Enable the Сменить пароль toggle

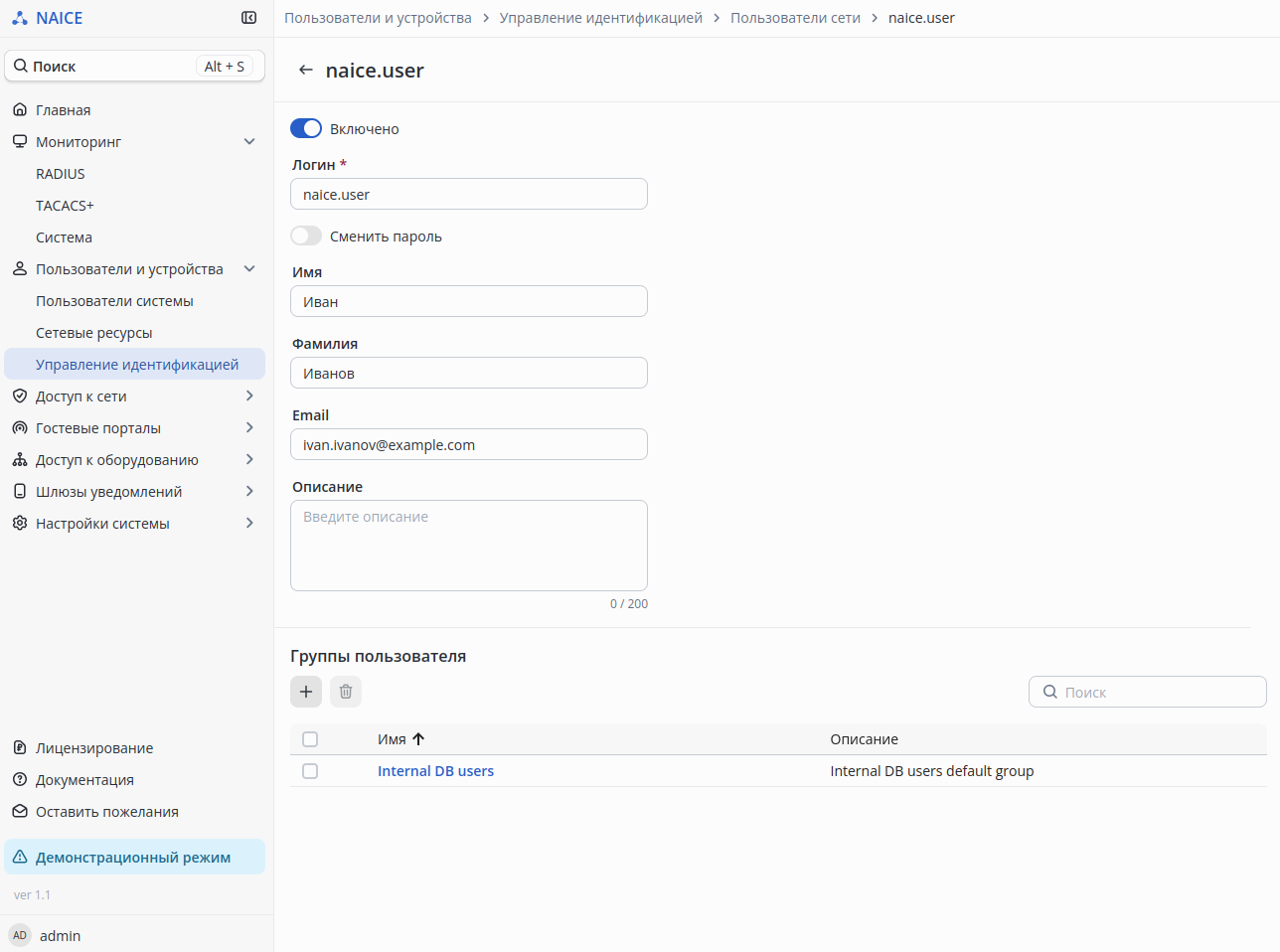click(306, 237)
